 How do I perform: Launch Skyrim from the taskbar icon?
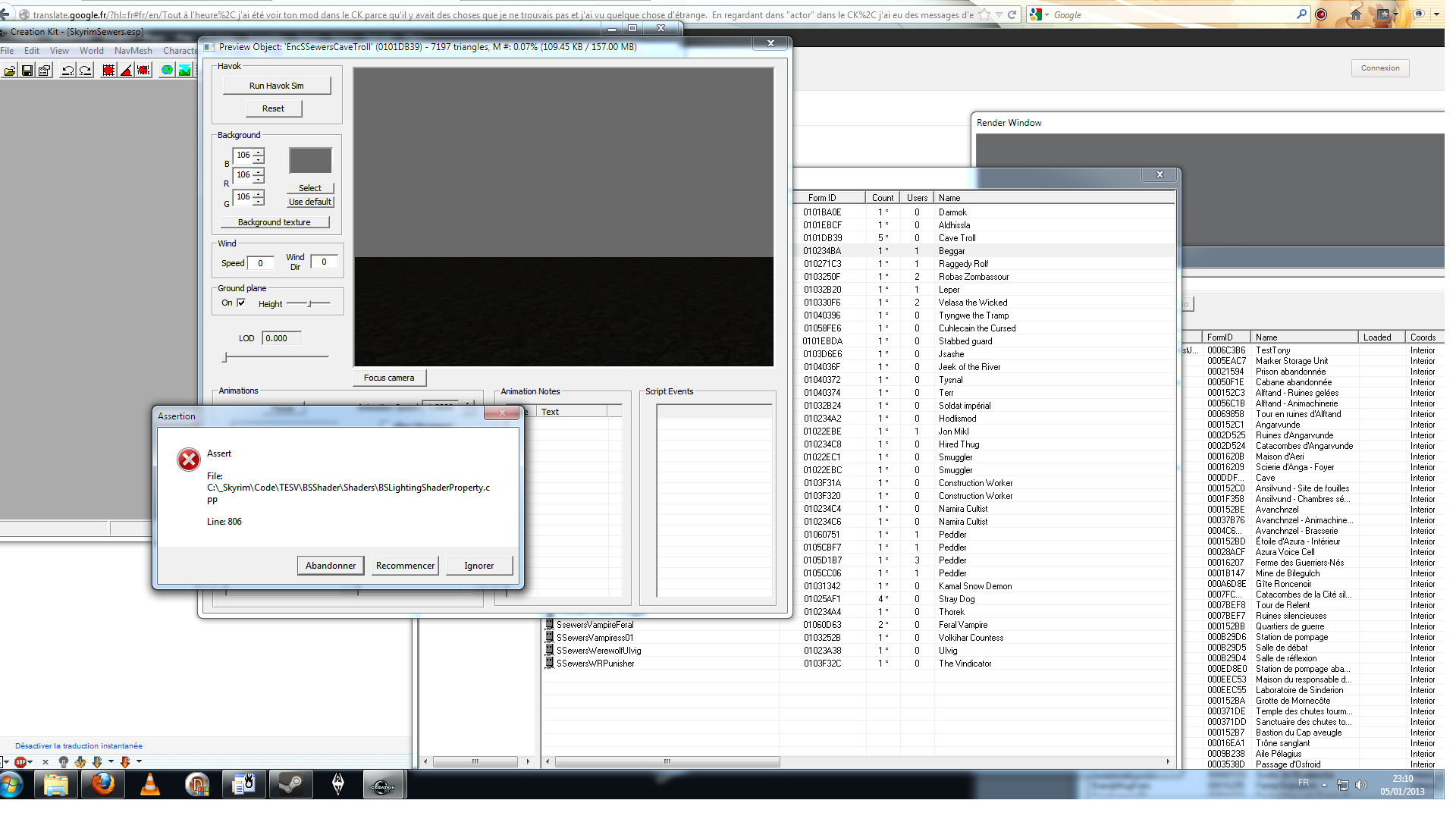coord(337,785)
